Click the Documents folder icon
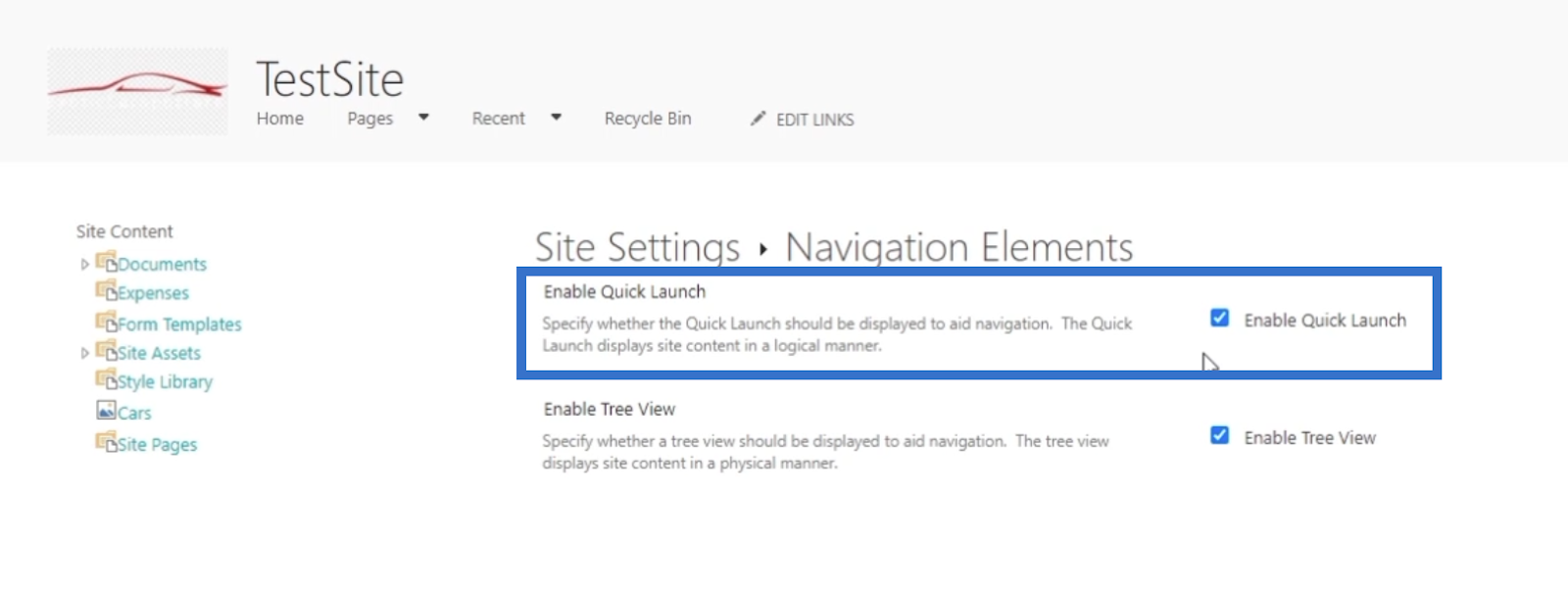 [x=106, y=262]
